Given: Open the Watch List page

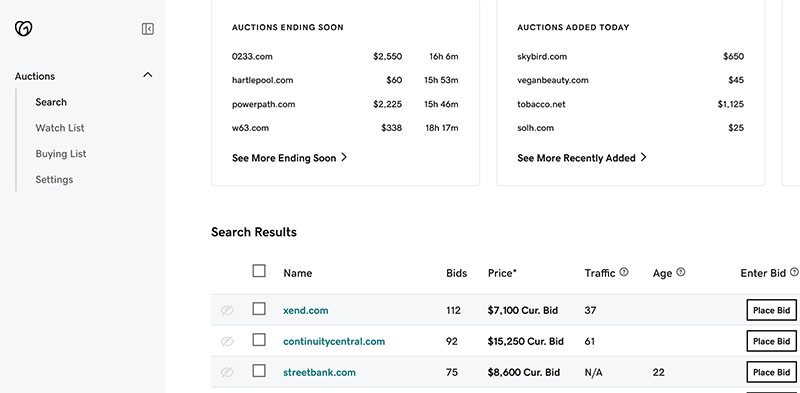Looking at the screenshot, I should [x=60, y=128].
